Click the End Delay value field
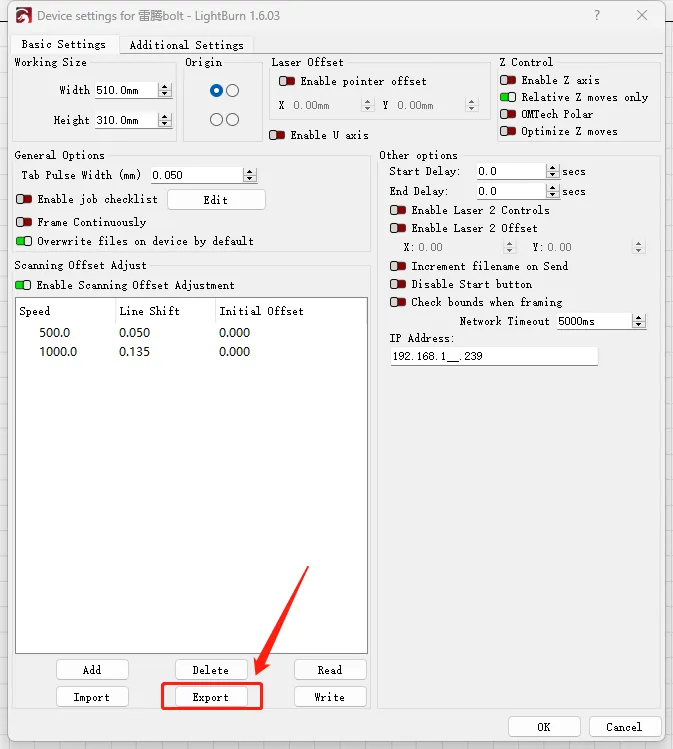Screen dimensions: 673x749 click(511, 192)
